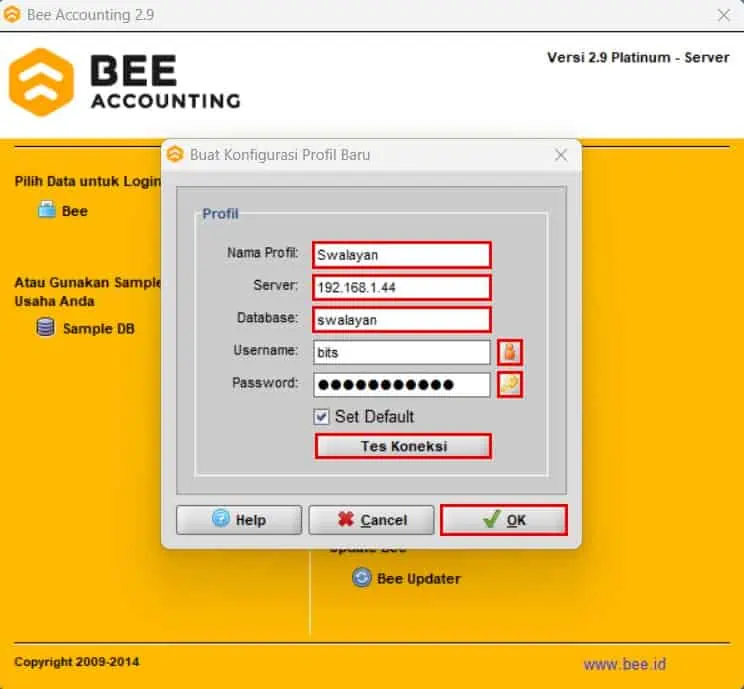This screenshot has height=689, width=744.
Task: Click the Bee icon in main title bar
Action: pyautogui.click(x=12, y=14)
